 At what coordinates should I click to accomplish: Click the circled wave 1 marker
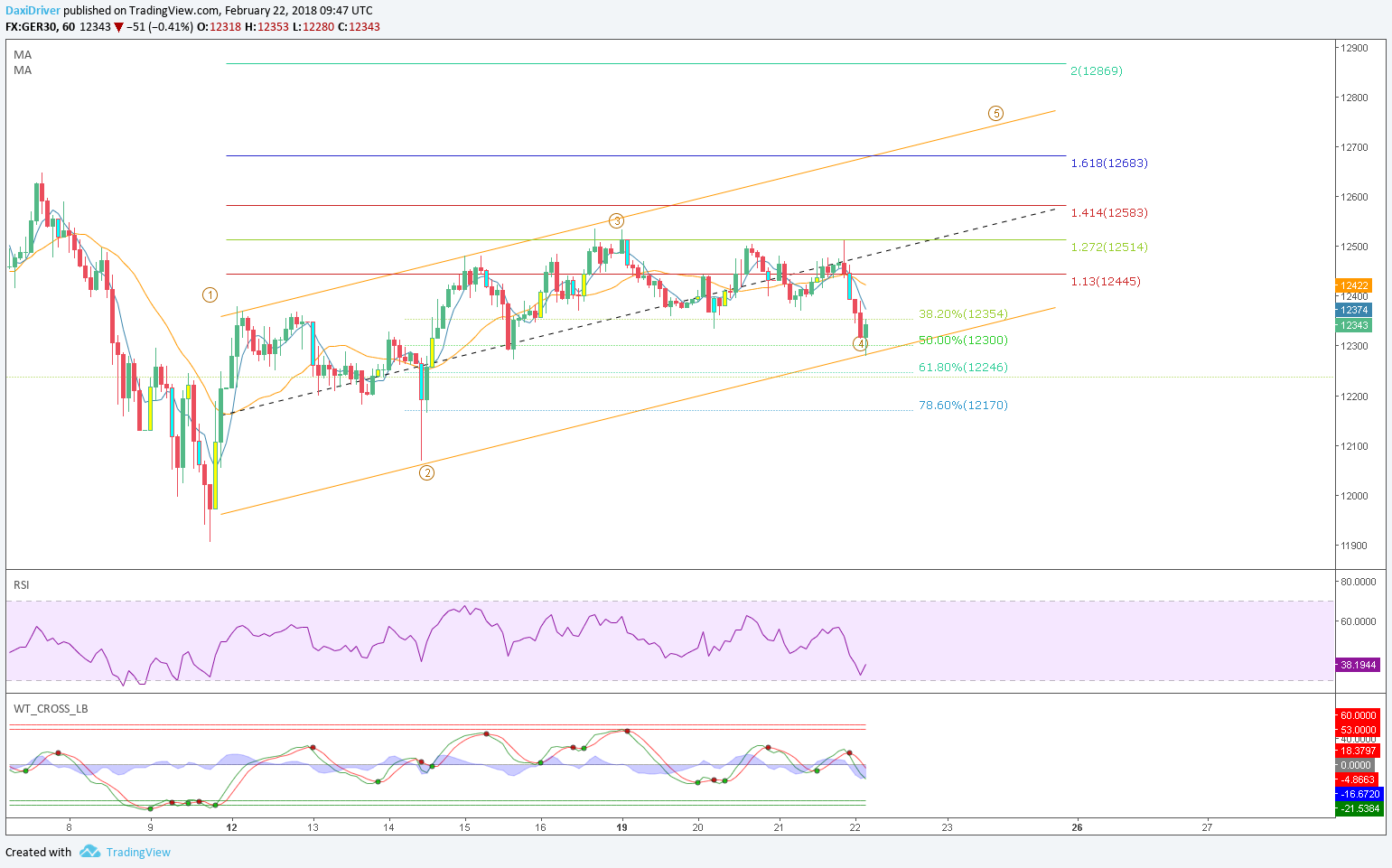click(210, 294)
